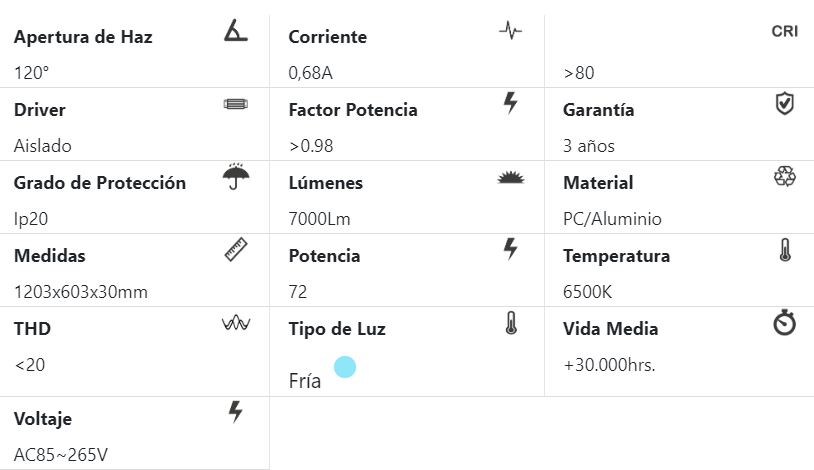Click the waveform icon next to THD
The width and height of the screenshot is (814, 470).
tap(235, 323)
